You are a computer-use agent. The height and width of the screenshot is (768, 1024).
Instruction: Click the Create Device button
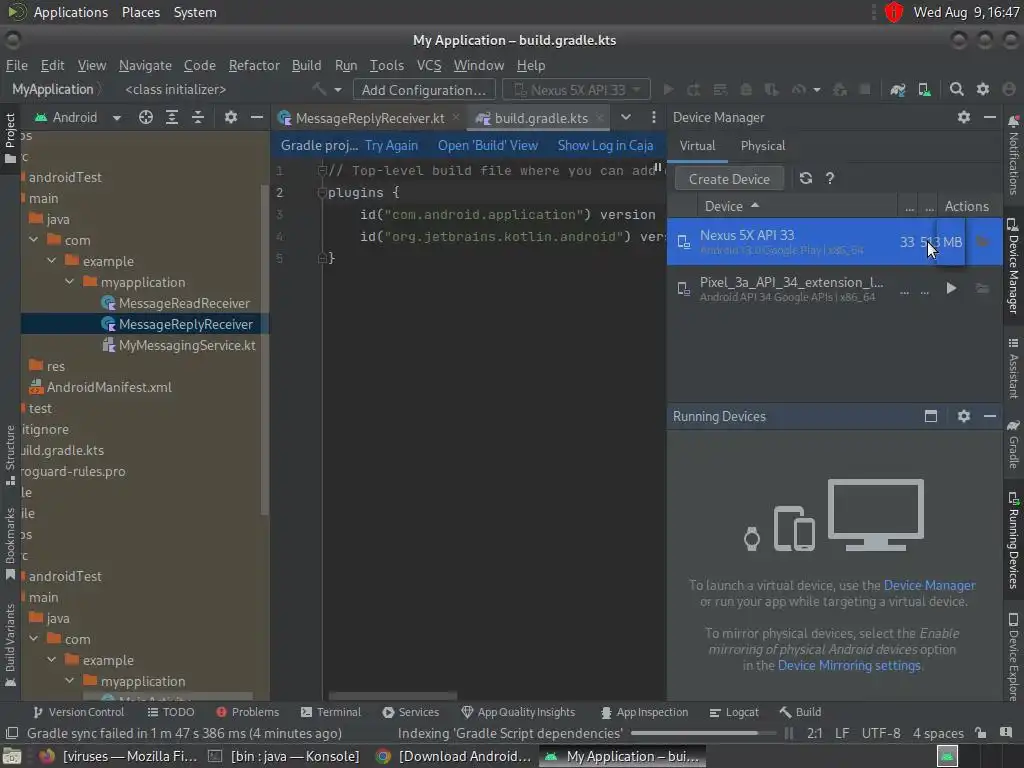pos(729,179)
